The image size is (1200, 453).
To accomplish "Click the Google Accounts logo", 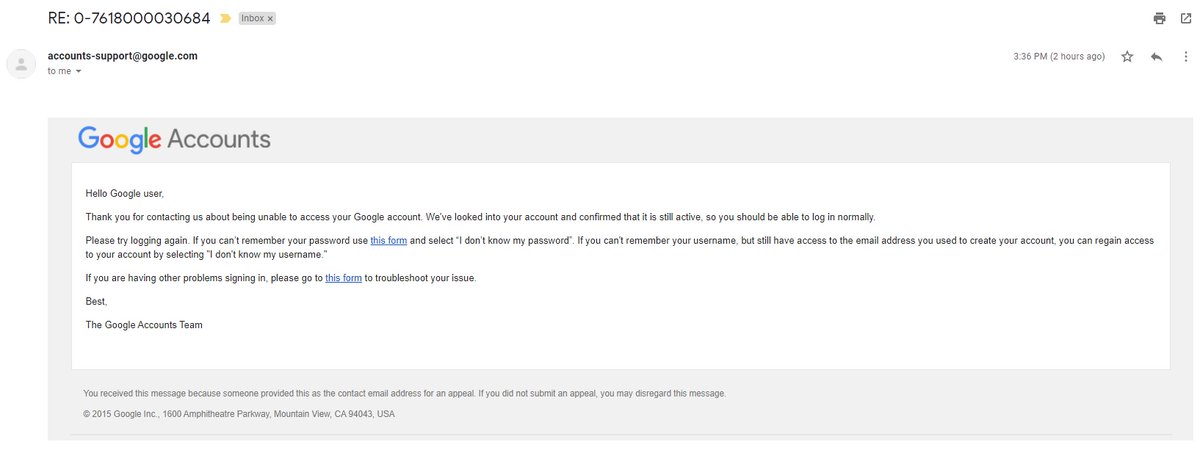I will tap(174, 139).
